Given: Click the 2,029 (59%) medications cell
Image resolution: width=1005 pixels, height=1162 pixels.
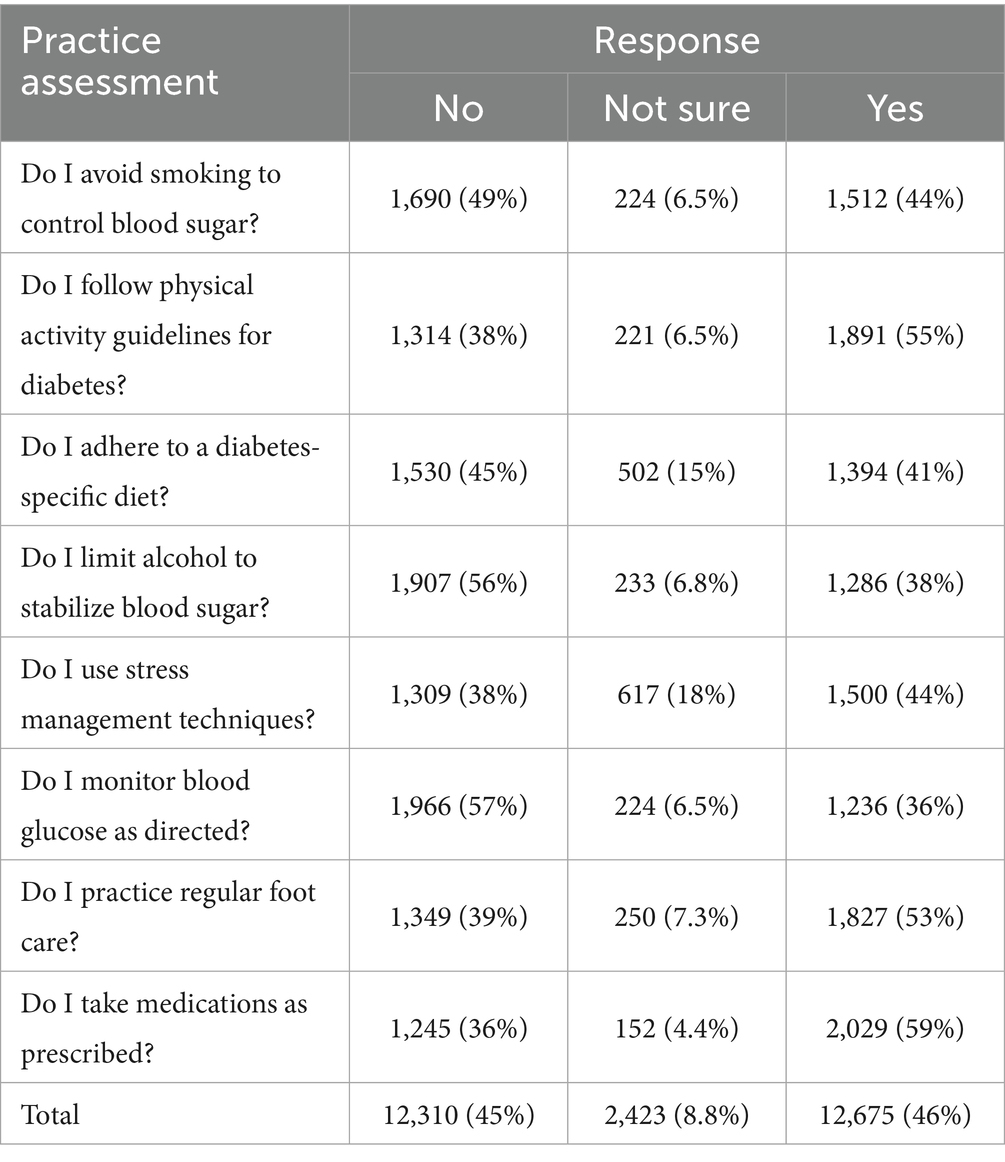Looking at the screenshot, I should 895,1028.
